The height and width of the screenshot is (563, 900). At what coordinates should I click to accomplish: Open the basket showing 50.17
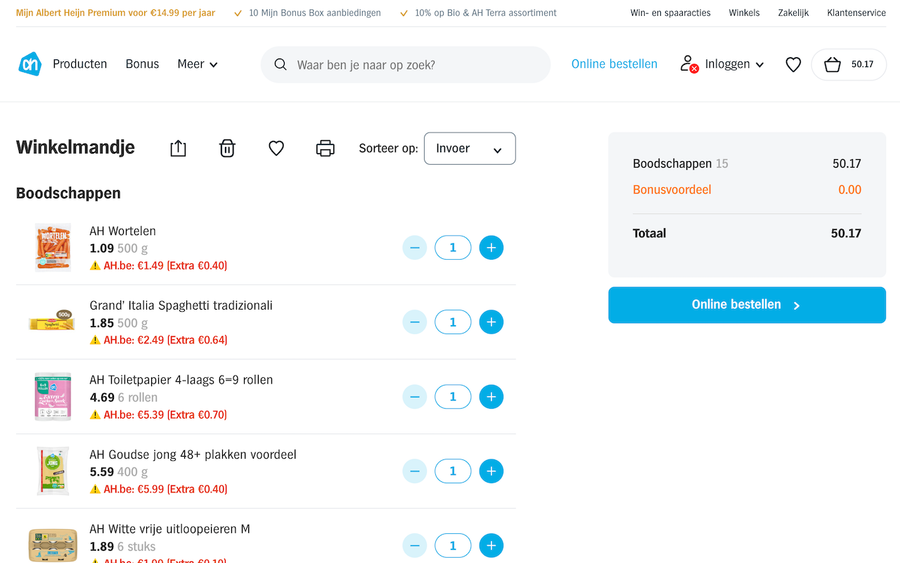tap(848, 65)
